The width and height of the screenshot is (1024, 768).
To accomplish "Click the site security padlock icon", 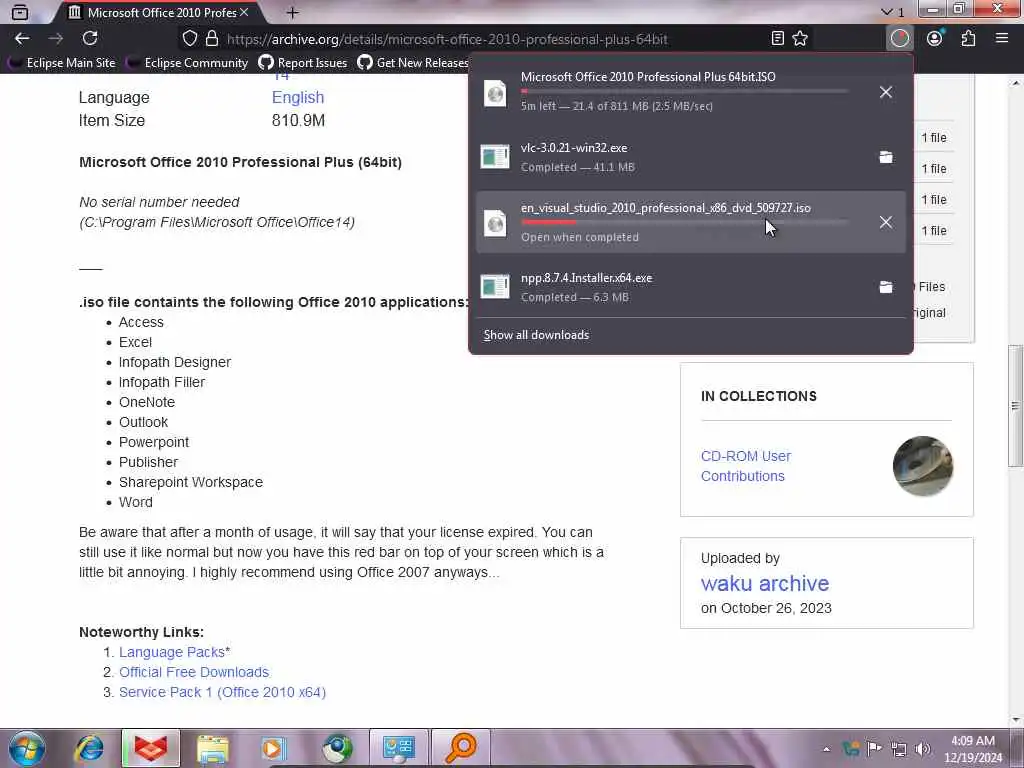I will click(x=212, y=39).
